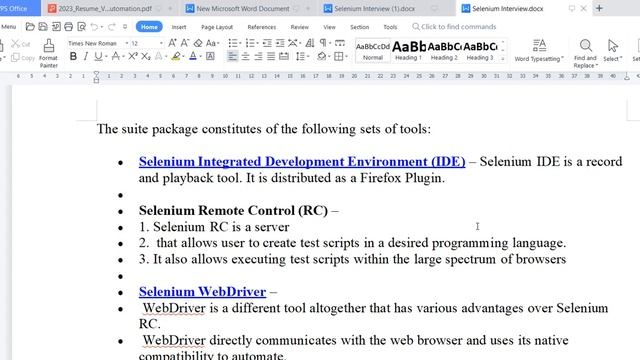This screenshot has width=640, height=360.
Task: Click the Open folder icon
Action: pyautogui.click(x=29, y=27)
